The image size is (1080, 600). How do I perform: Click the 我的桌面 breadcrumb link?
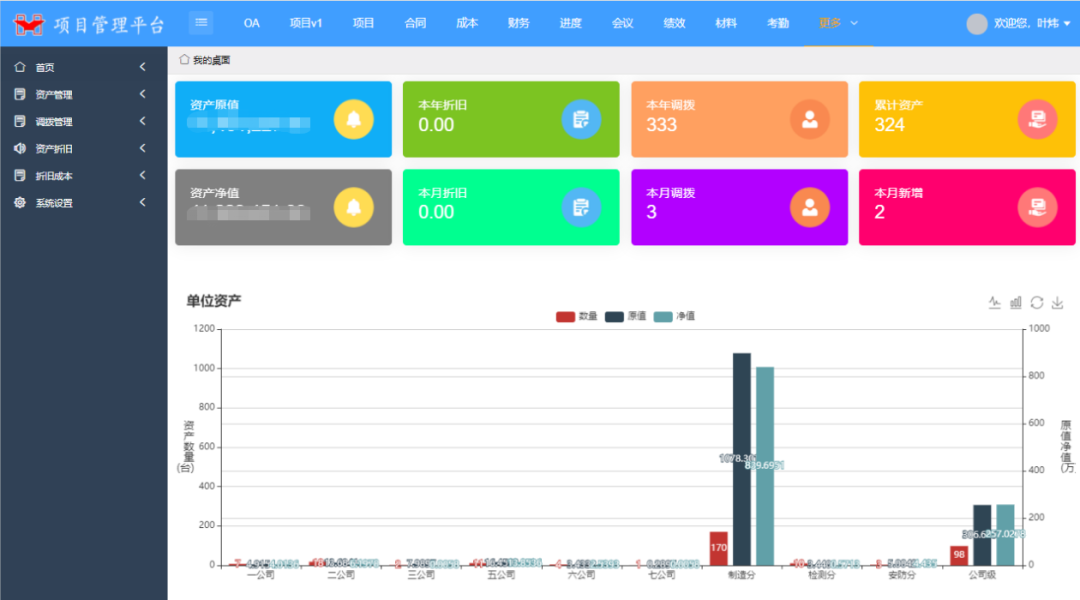point(211,60)
